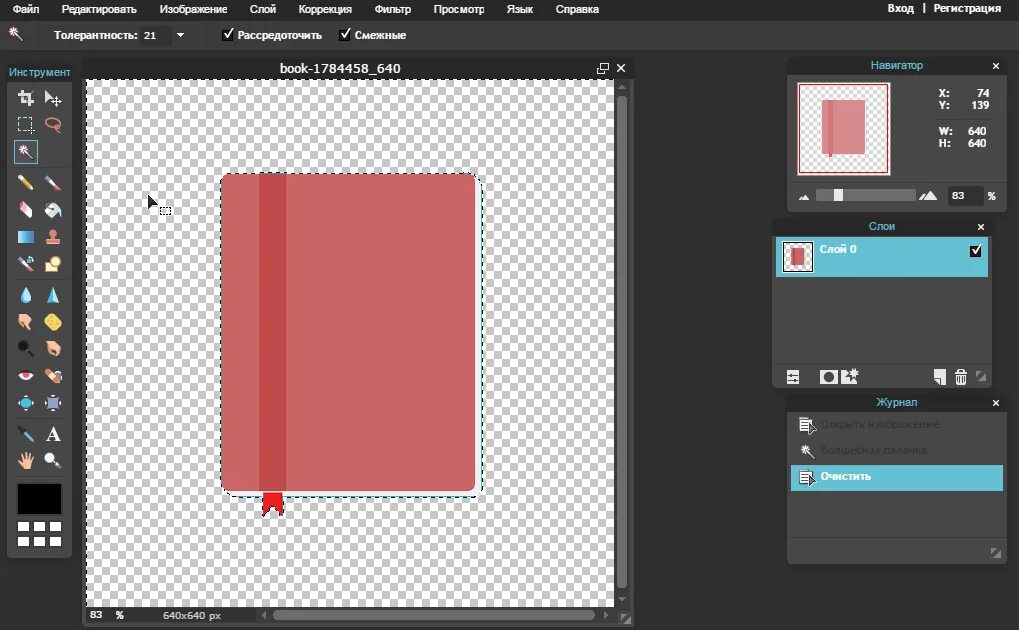
Task: Select Волшебная палочка history entry
Action: (897, 451)
